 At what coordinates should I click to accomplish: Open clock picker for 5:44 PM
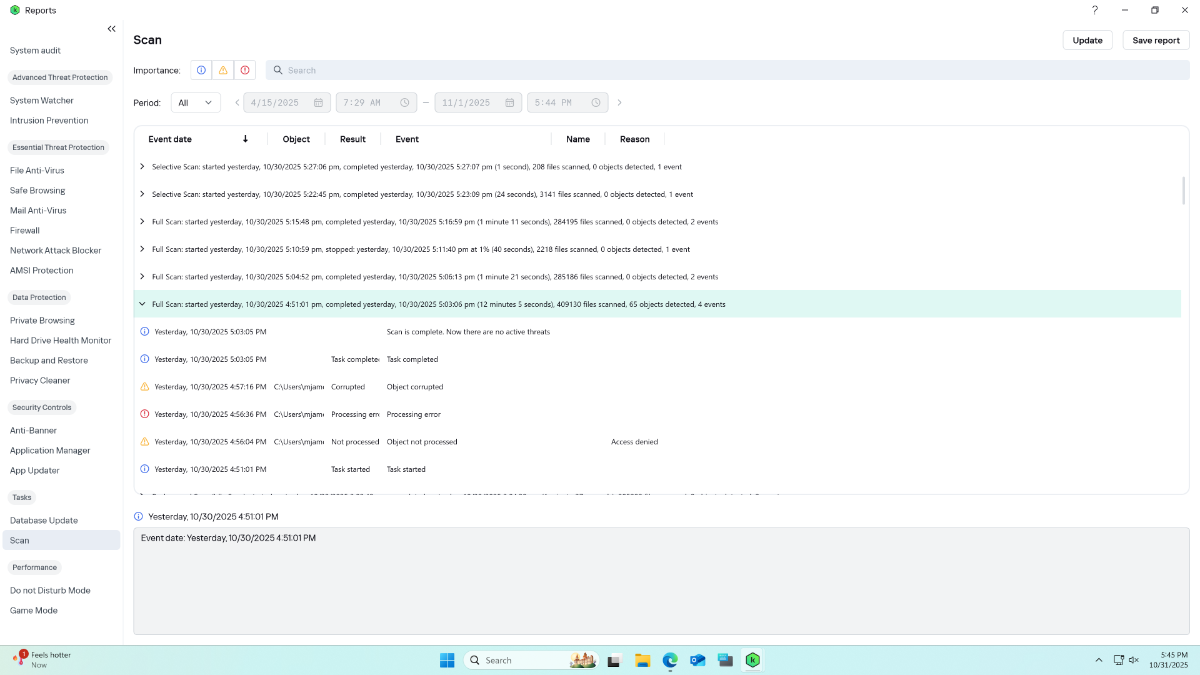click(597, 102)
